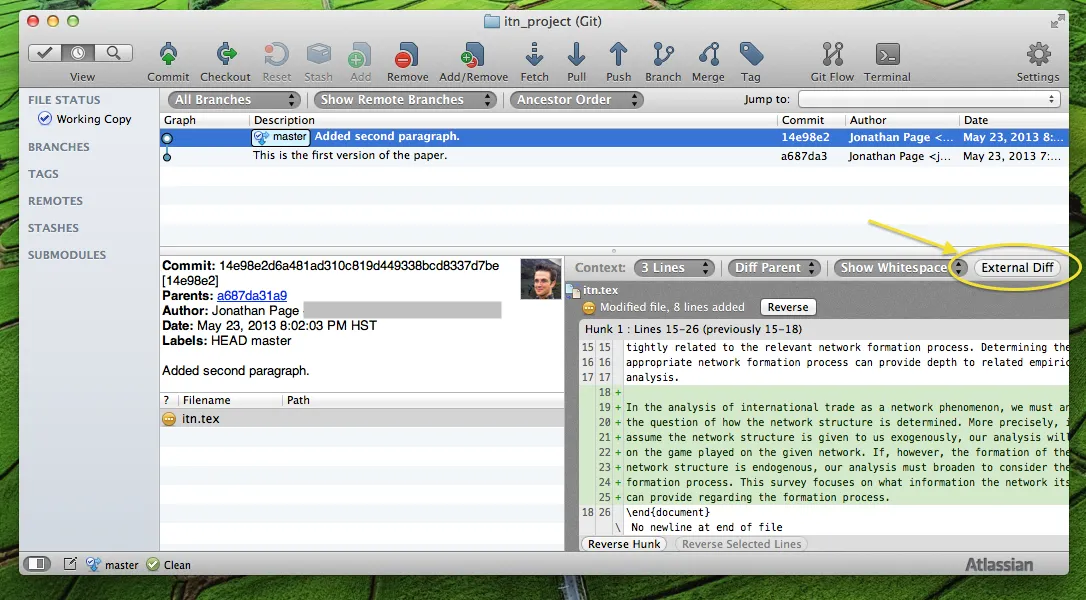Image resolution: width=1086 pixels, height=600 pixels.
Task: Open the All Branches dropdown
Action: [x=233, y=99]
